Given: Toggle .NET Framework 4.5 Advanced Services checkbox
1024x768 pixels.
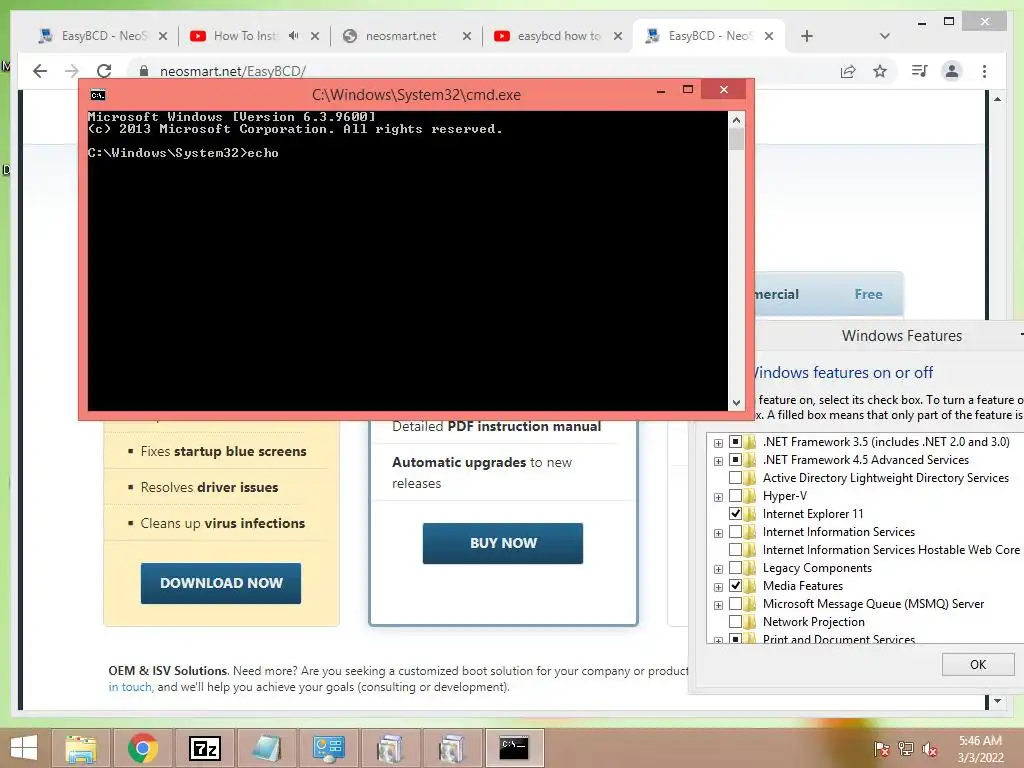Looking at the screenshot, I should (735, 460).
